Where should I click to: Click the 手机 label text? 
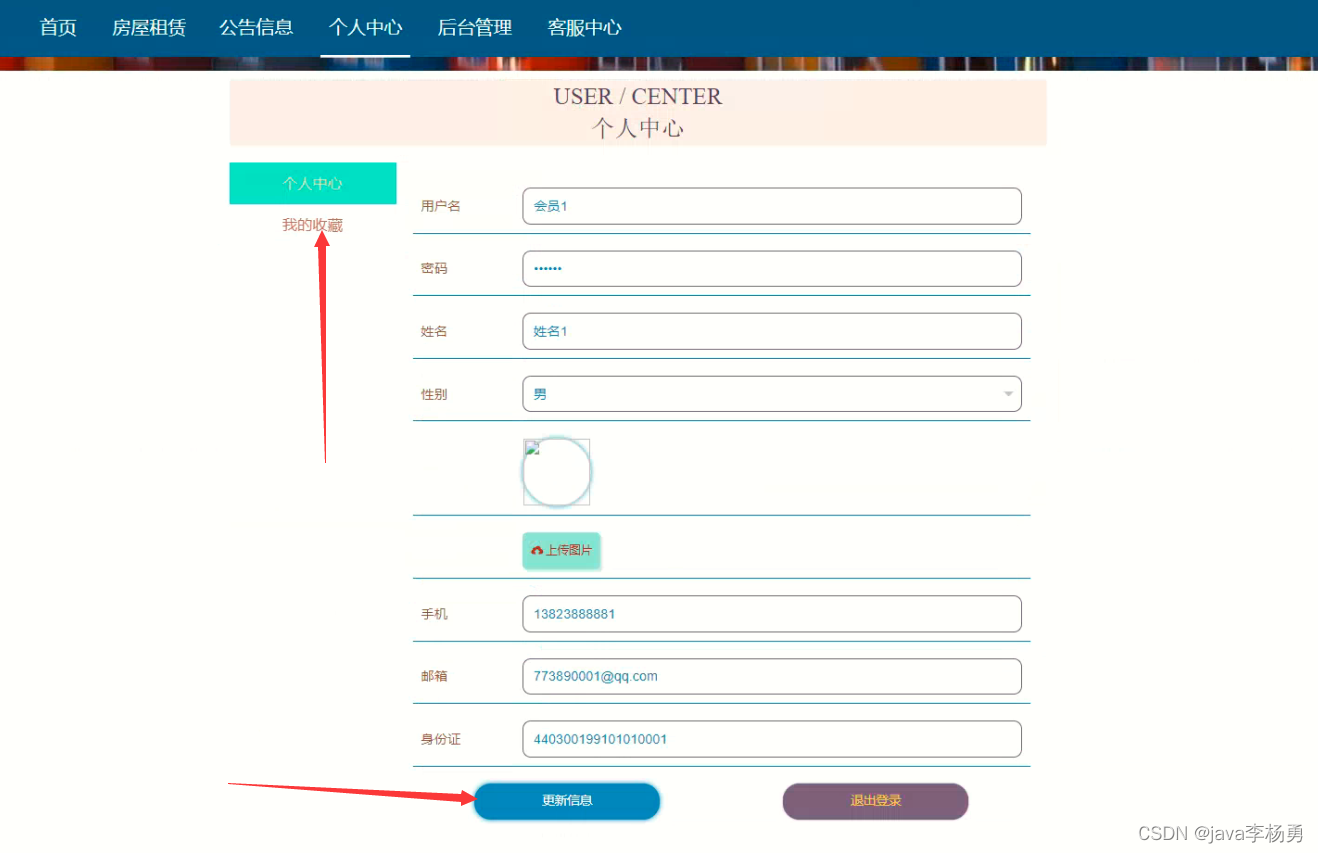(434, 614)
